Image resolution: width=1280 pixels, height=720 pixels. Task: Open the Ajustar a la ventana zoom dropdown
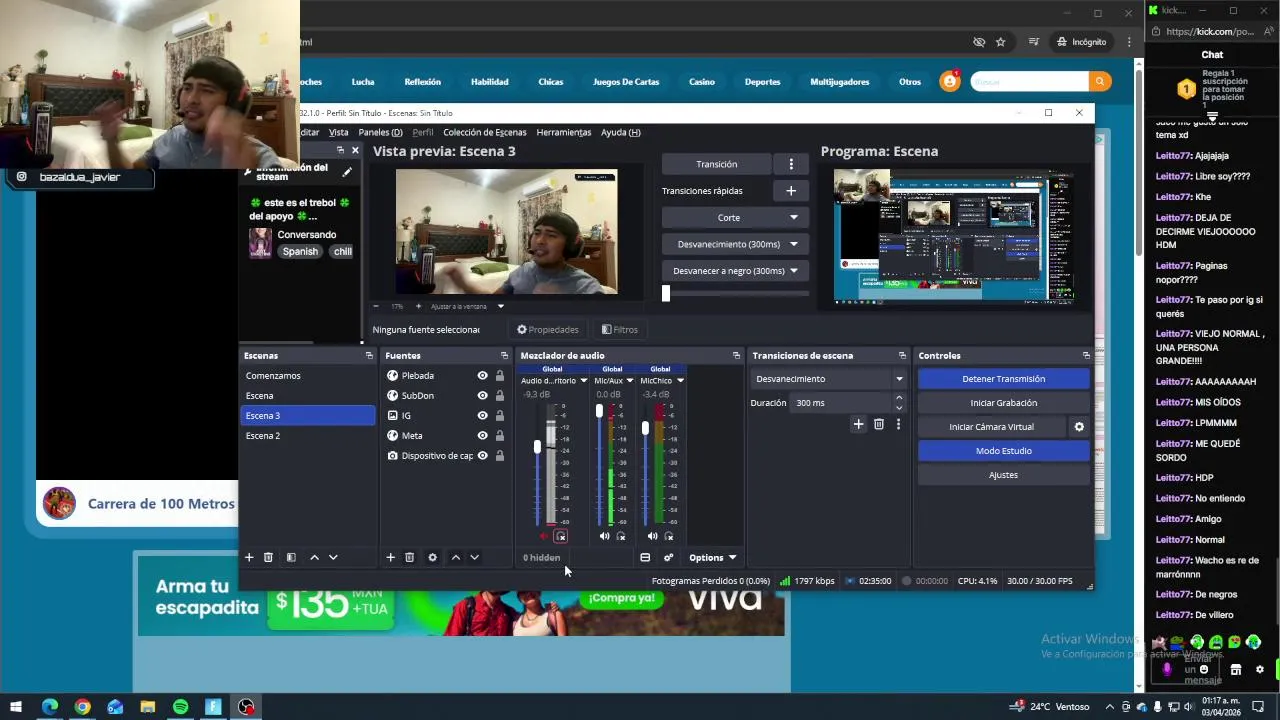coord(500,306)
